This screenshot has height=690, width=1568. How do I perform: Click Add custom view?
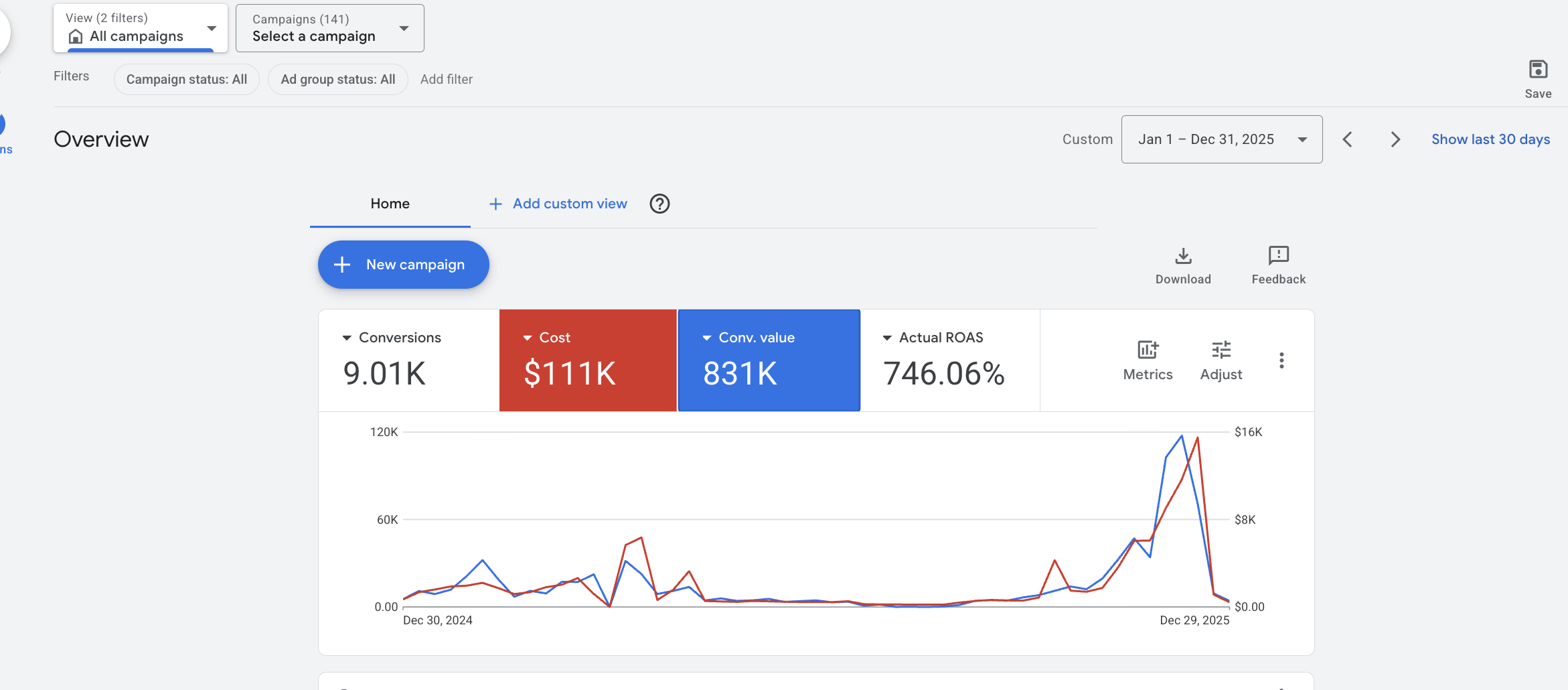coord(570,204)
